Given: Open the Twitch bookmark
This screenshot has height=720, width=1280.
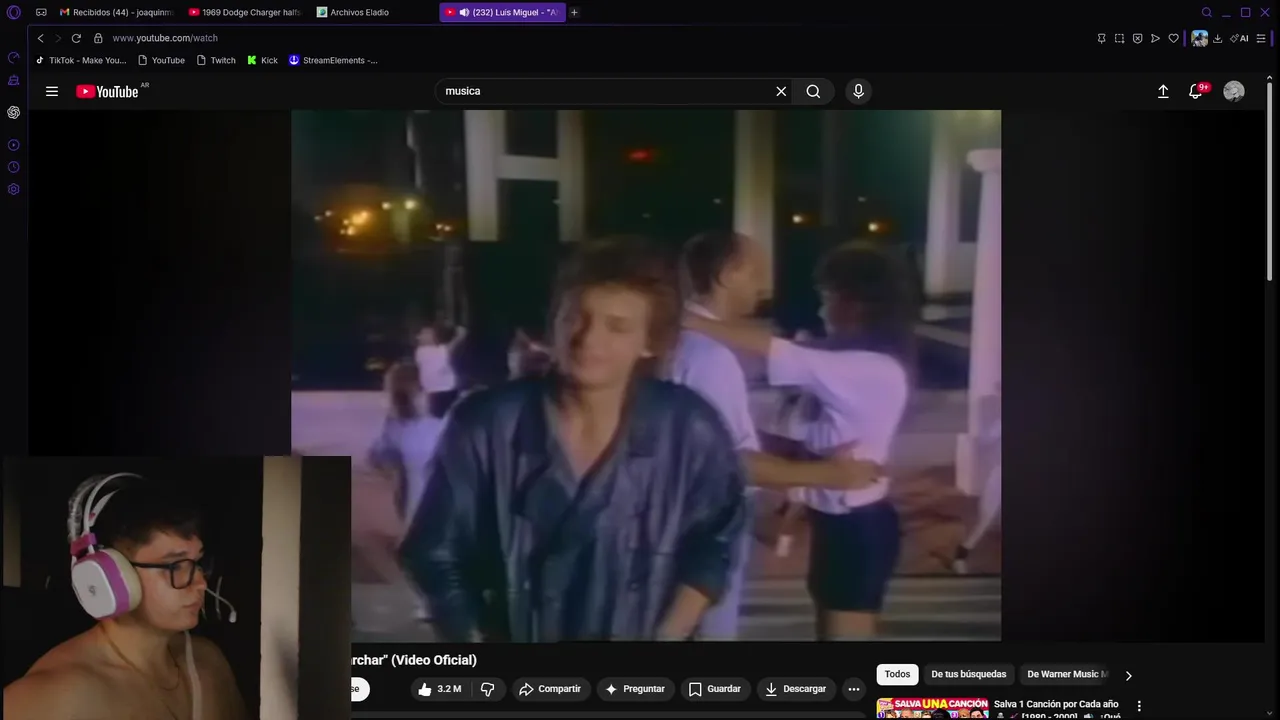Looking at the screenshot, I should (x=216, y=60).
